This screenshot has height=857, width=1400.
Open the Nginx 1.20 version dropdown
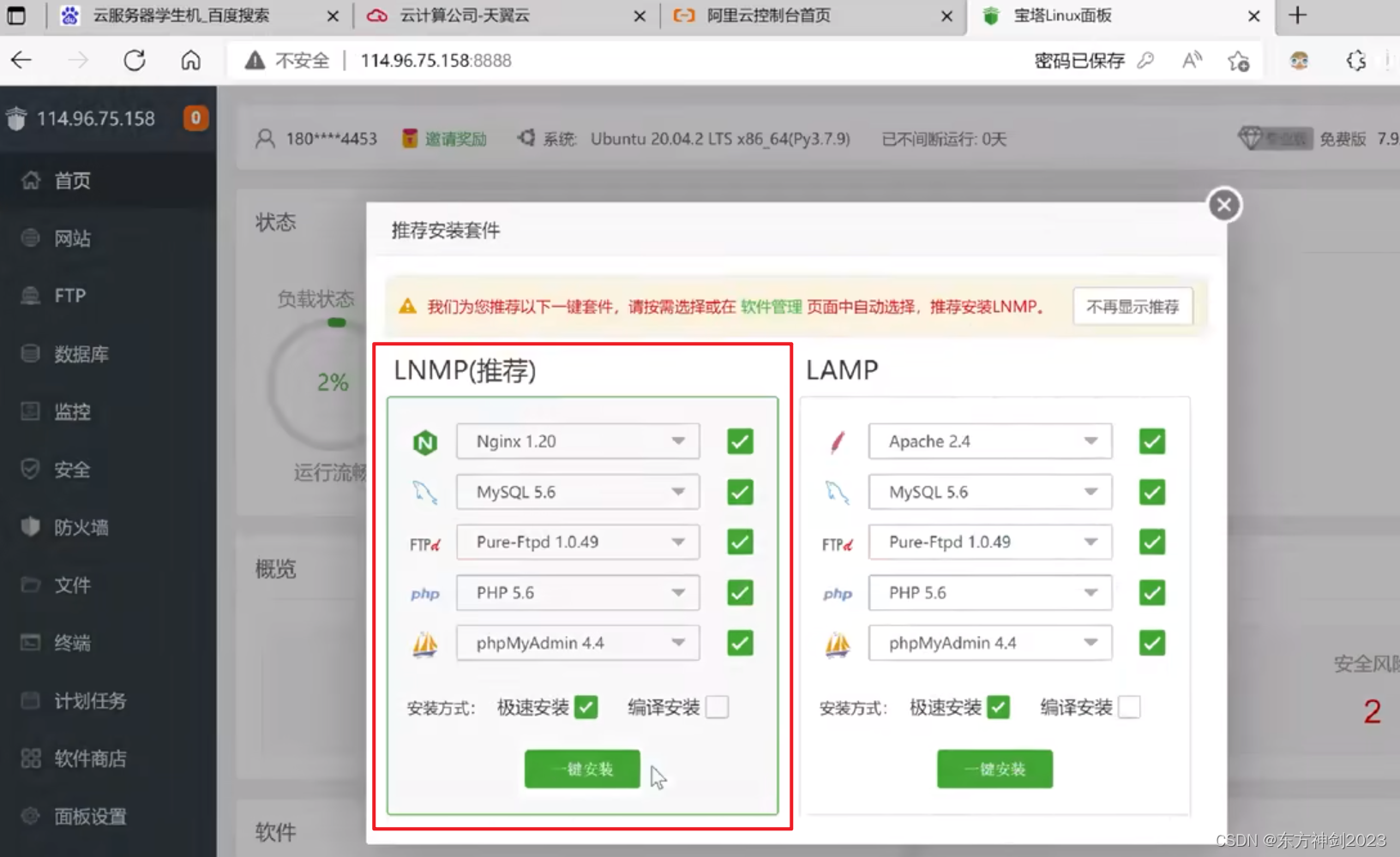coord(578,441)
